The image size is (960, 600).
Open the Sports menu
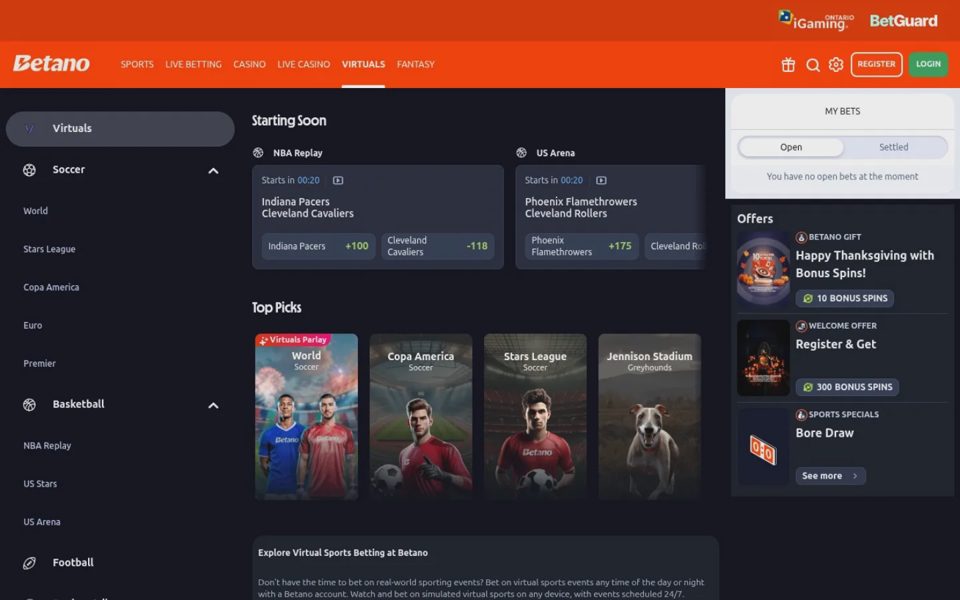pyautogui.click(x=137, y=64)
